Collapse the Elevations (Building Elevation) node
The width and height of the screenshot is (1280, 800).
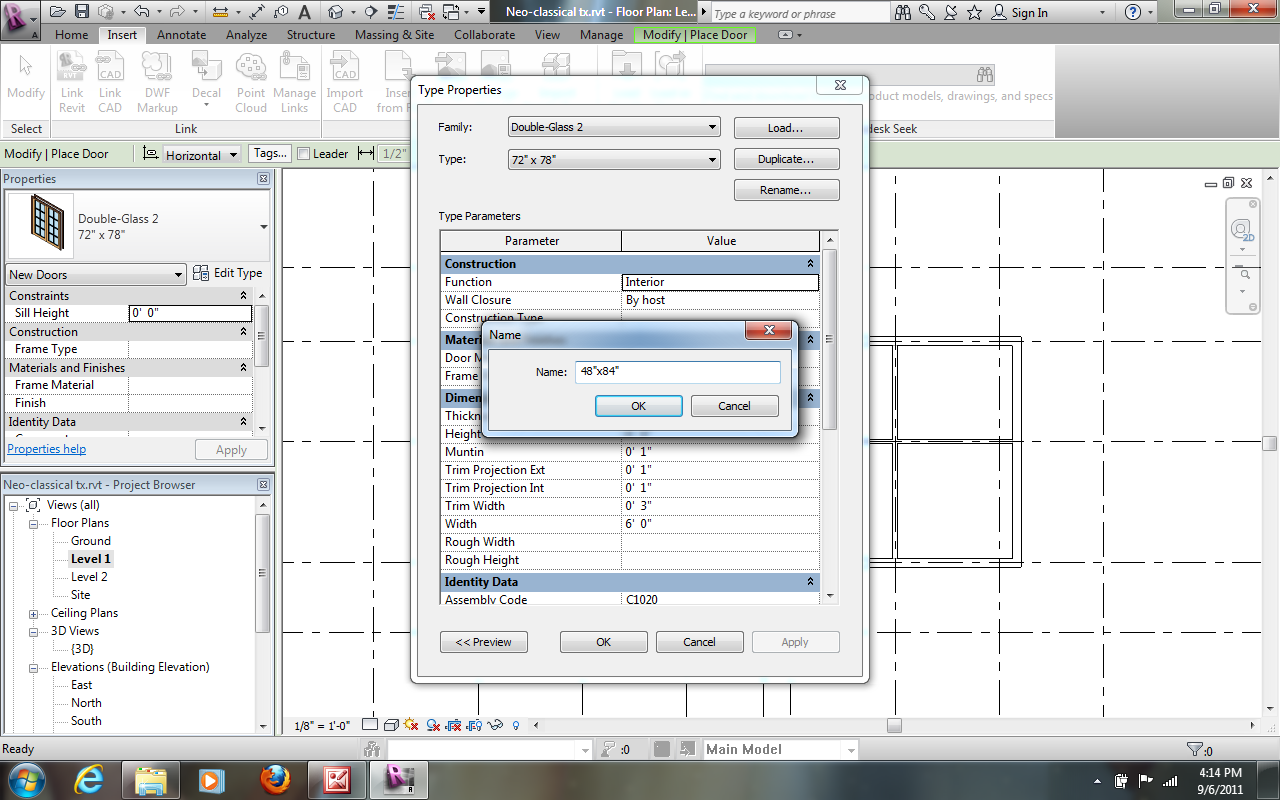click(x=33, y=667)
